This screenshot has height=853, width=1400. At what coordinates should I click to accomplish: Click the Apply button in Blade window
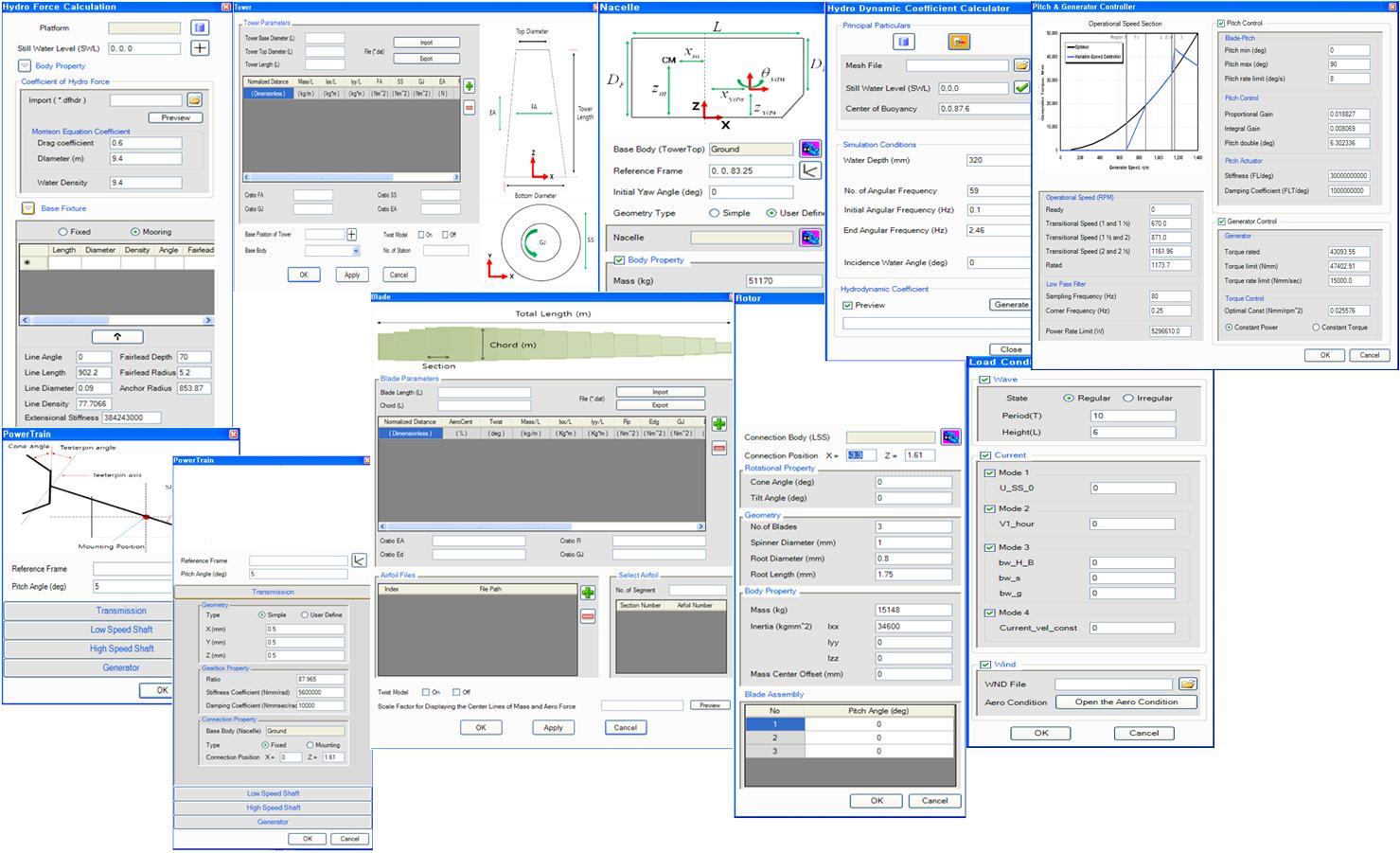pos(554,727)
